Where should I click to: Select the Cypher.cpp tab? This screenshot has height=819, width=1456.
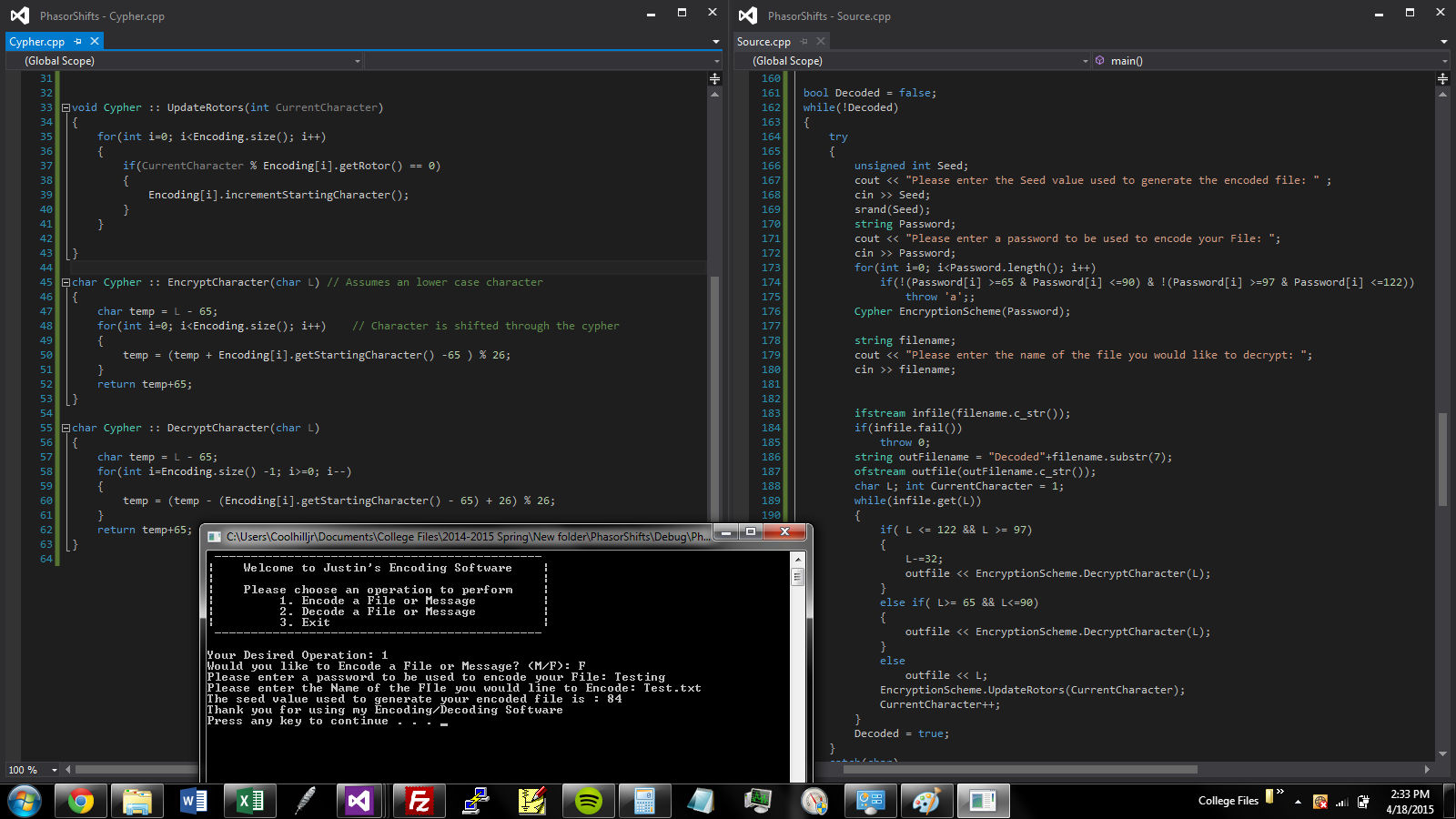tap(37, 42)
